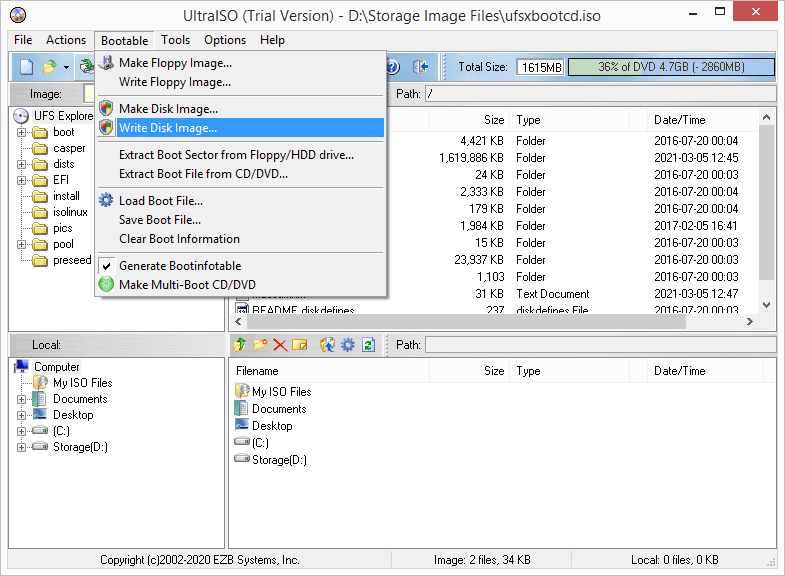This screenshot has height=576, width=785.
Task: Expand the boot folder tree node
Action: pos(22,132)
